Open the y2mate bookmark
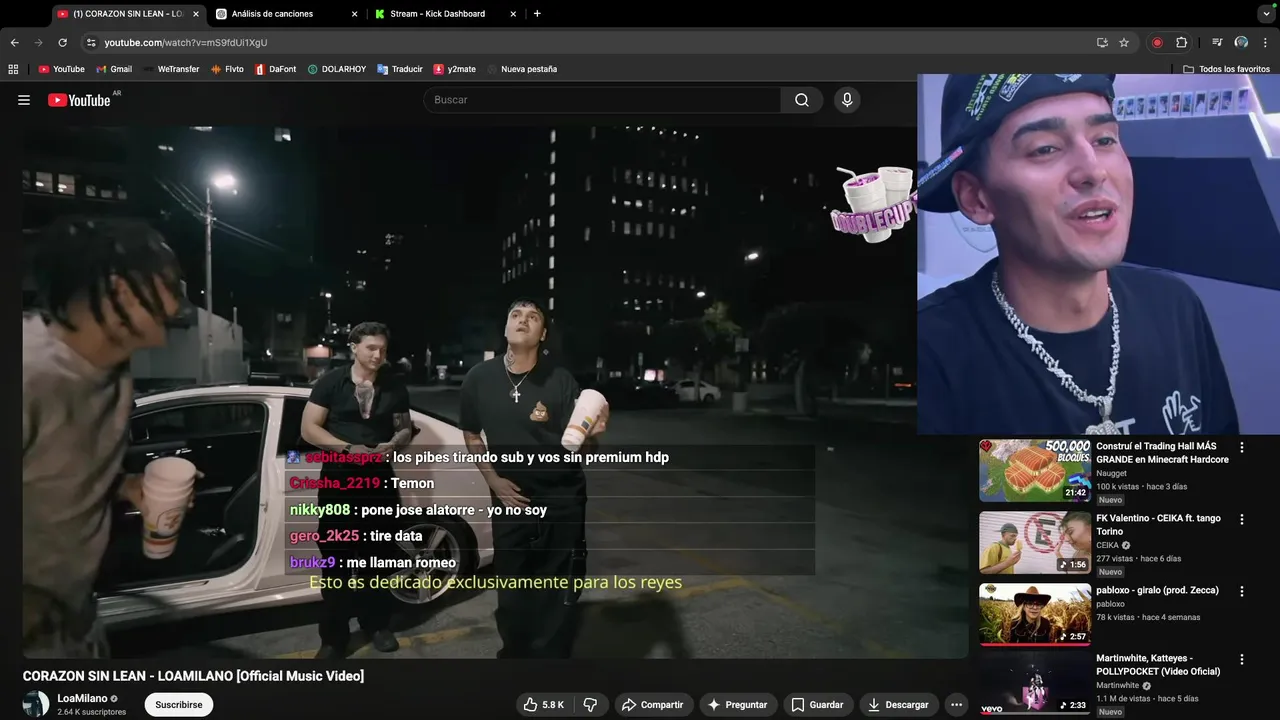The width and height of the screenshot is (1280, 720). click(455, 69)
